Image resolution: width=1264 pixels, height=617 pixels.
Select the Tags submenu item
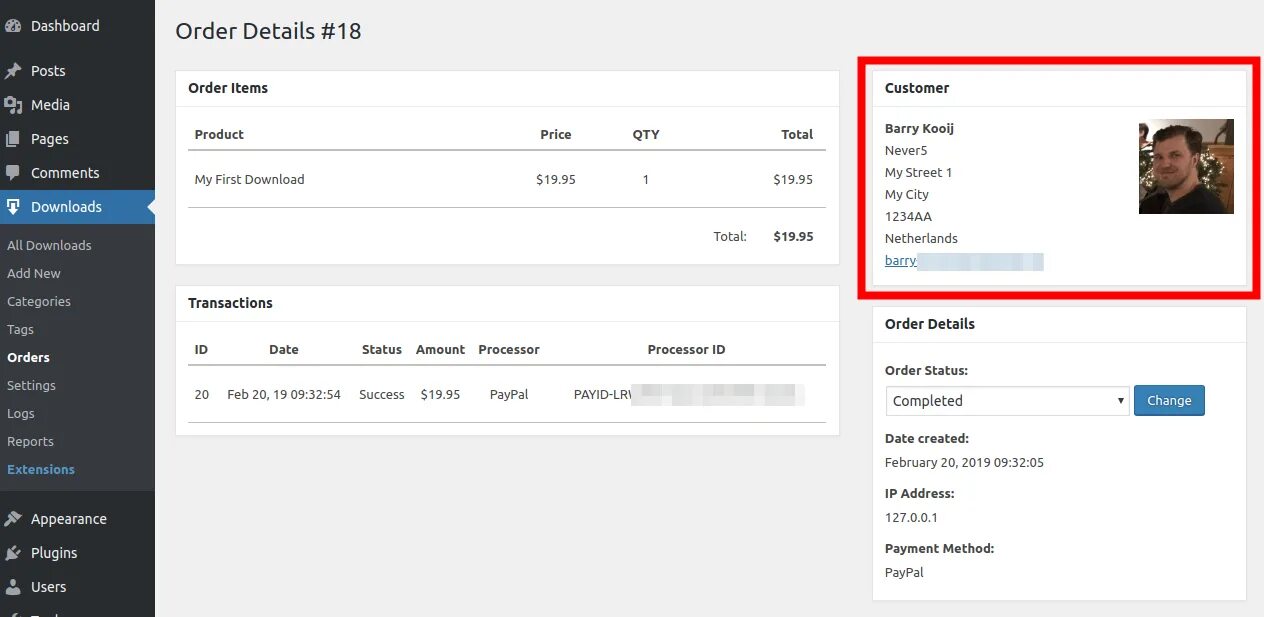(21, 329)
